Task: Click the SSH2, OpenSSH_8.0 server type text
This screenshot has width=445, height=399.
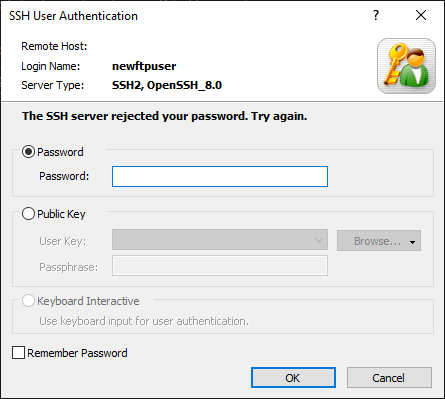Action: (167, 85)
